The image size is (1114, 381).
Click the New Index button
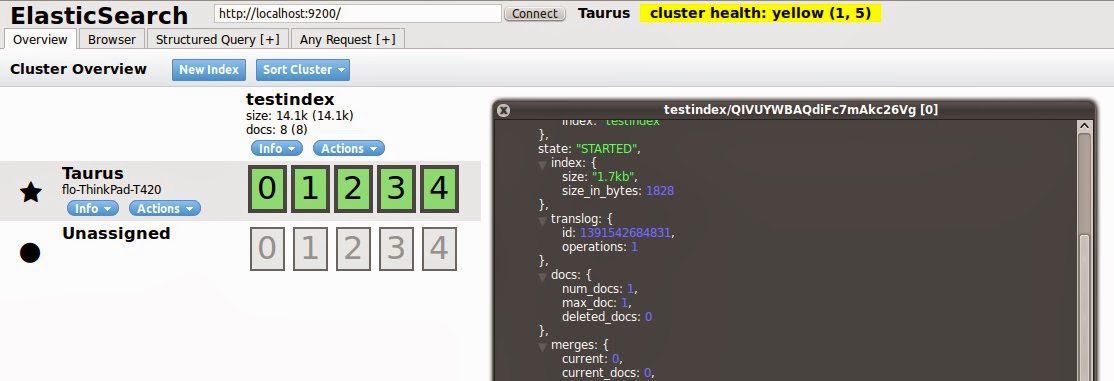[209, 70]
